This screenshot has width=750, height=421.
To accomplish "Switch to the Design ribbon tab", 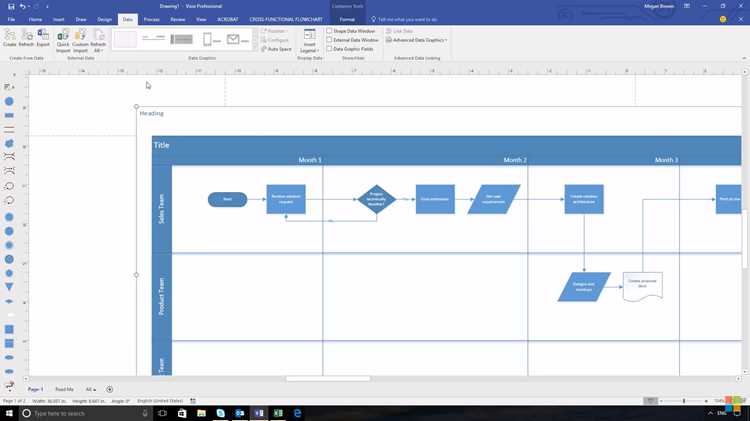I will click(x=104, y=20).
